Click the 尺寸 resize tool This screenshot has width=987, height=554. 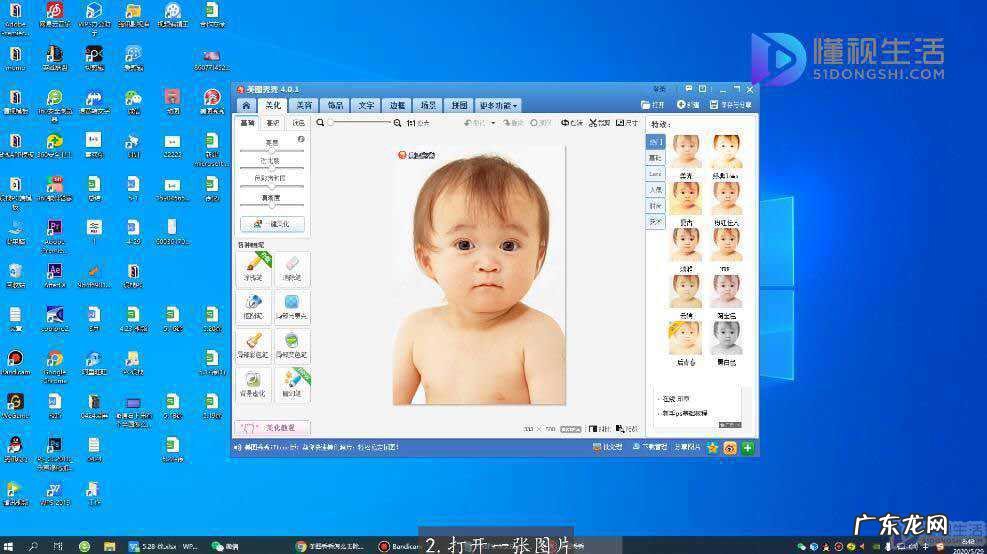coord(627,123)
